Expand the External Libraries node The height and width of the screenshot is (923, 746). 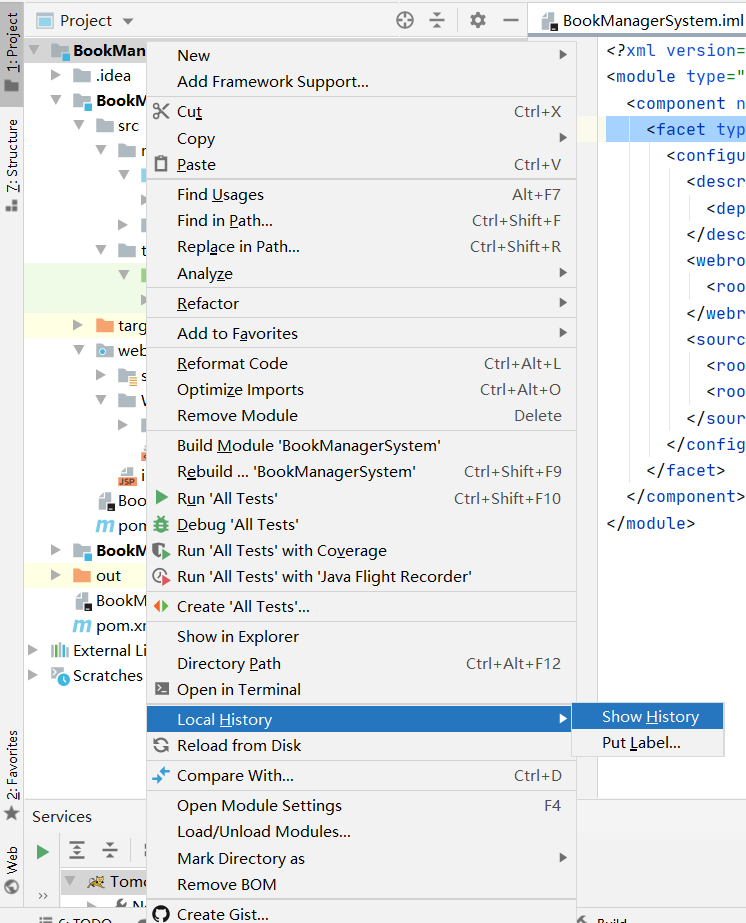pos(33,650)
